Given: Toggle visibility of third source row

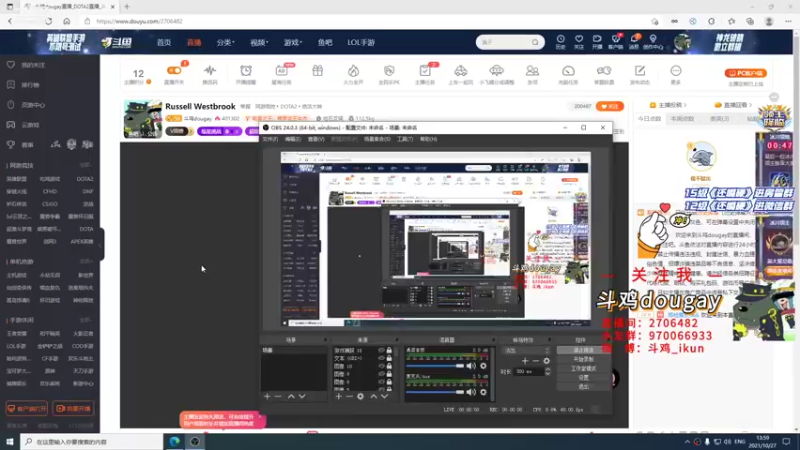Looking at the screenshot, I should click(381, 366).
